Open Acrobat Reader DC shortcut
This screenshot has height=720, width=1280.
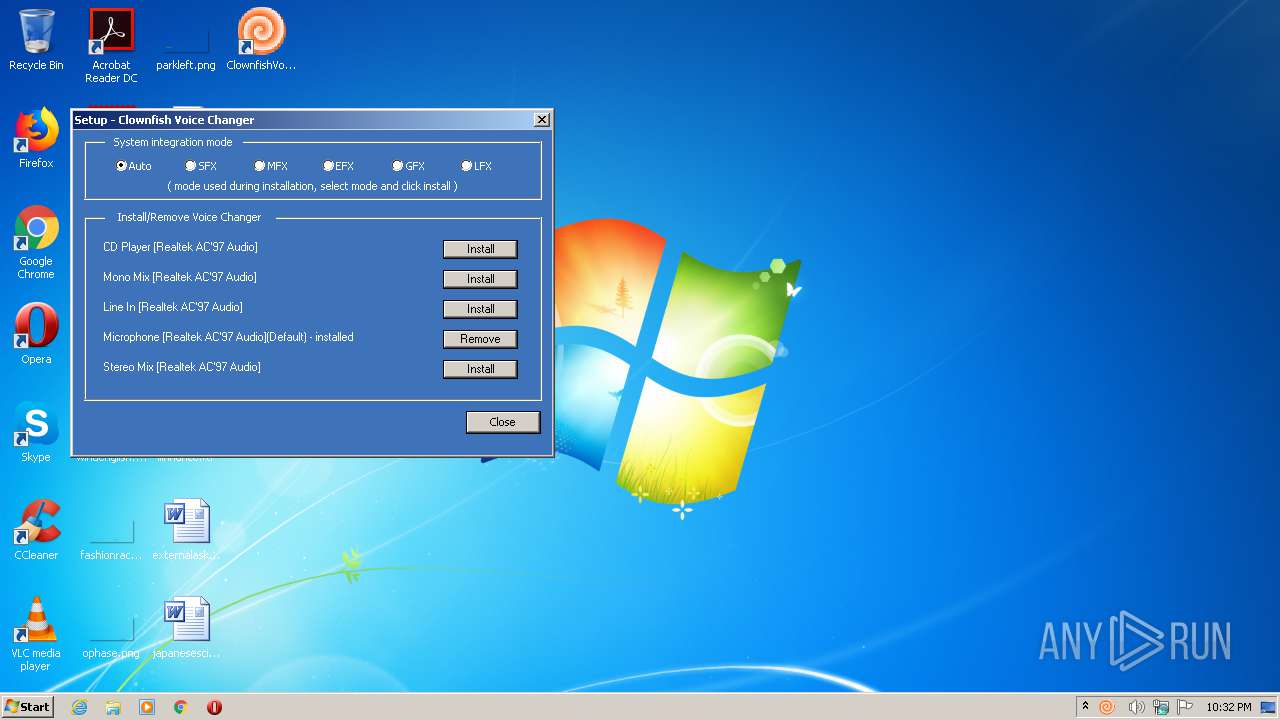click(x=111, y=46)
